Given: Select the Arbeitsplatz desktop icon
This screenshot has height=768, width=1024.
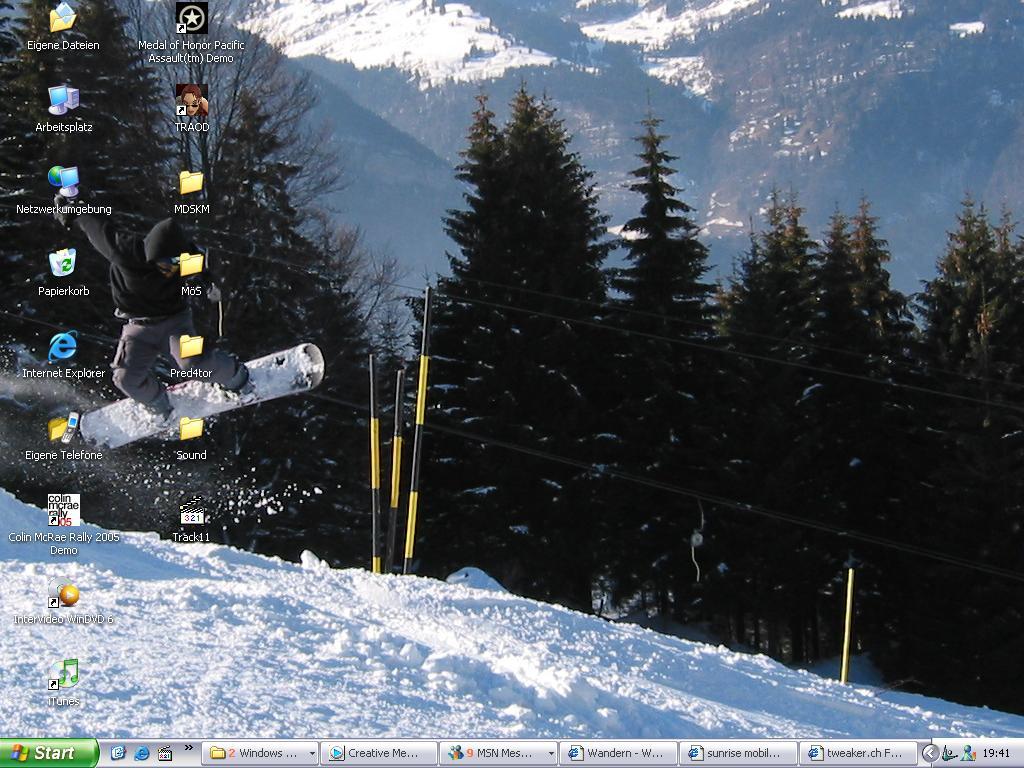Looking at the screenshot, I should [x=63, y=101].
